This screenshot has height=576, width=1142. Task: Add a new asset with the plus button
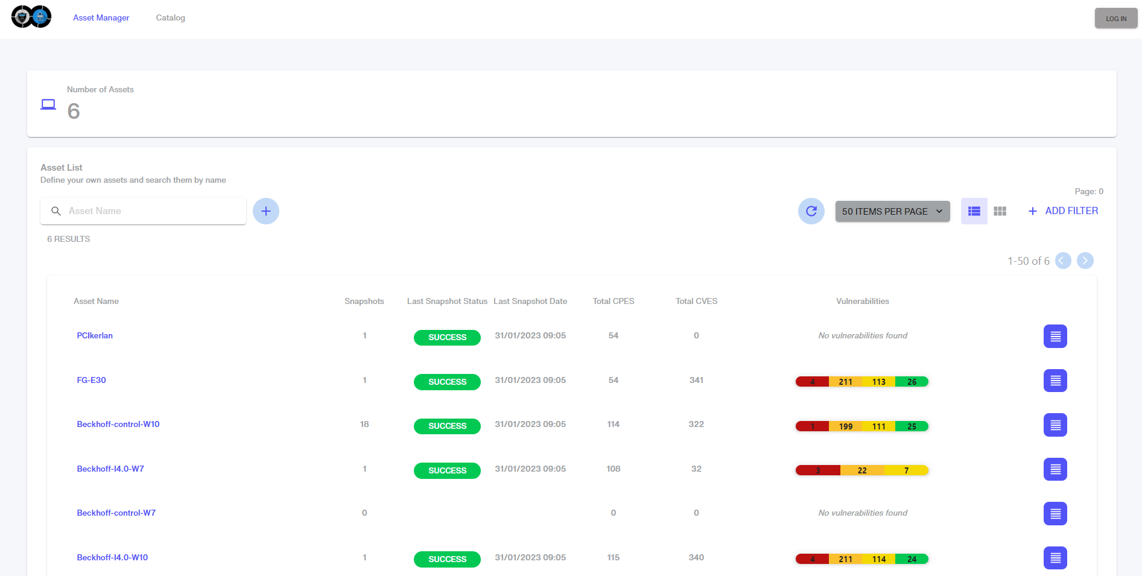(x=266, y=211)
